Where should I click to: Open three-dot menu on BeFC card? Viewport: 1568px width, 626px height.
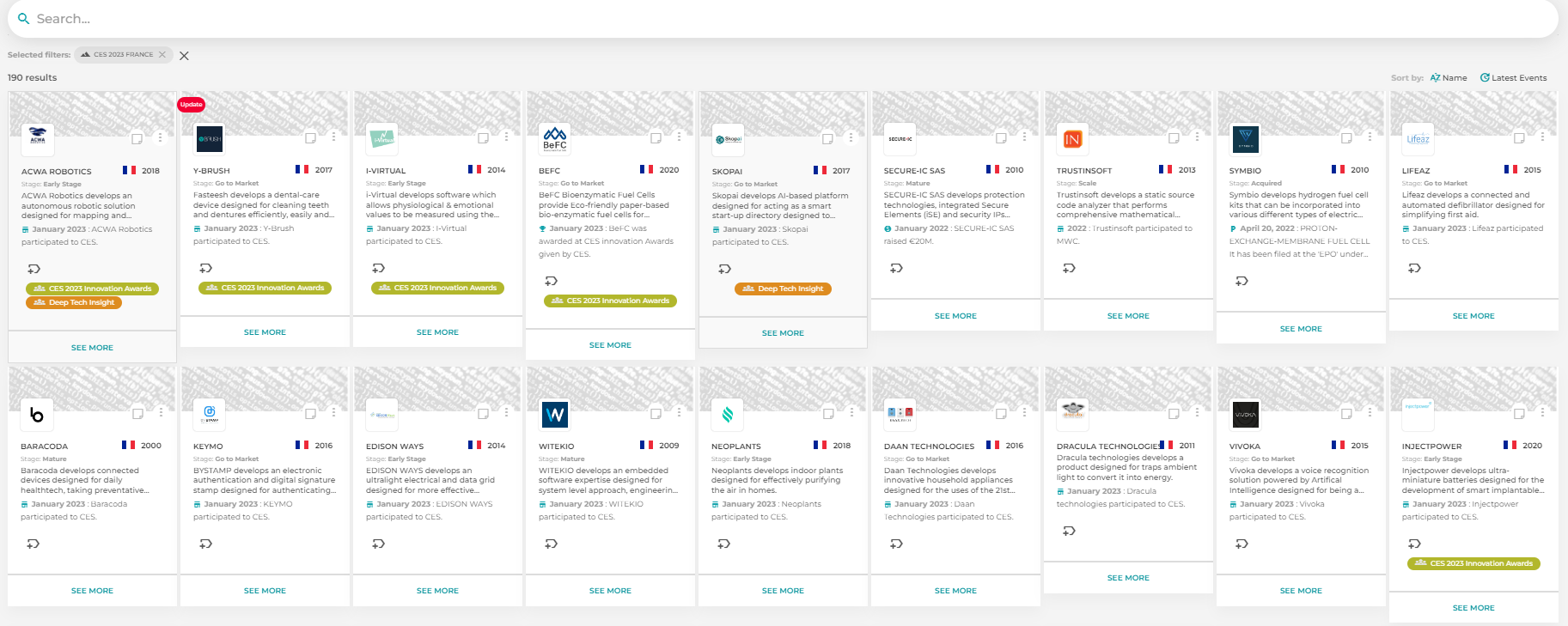pyautogui.click(x=679, y=137)
